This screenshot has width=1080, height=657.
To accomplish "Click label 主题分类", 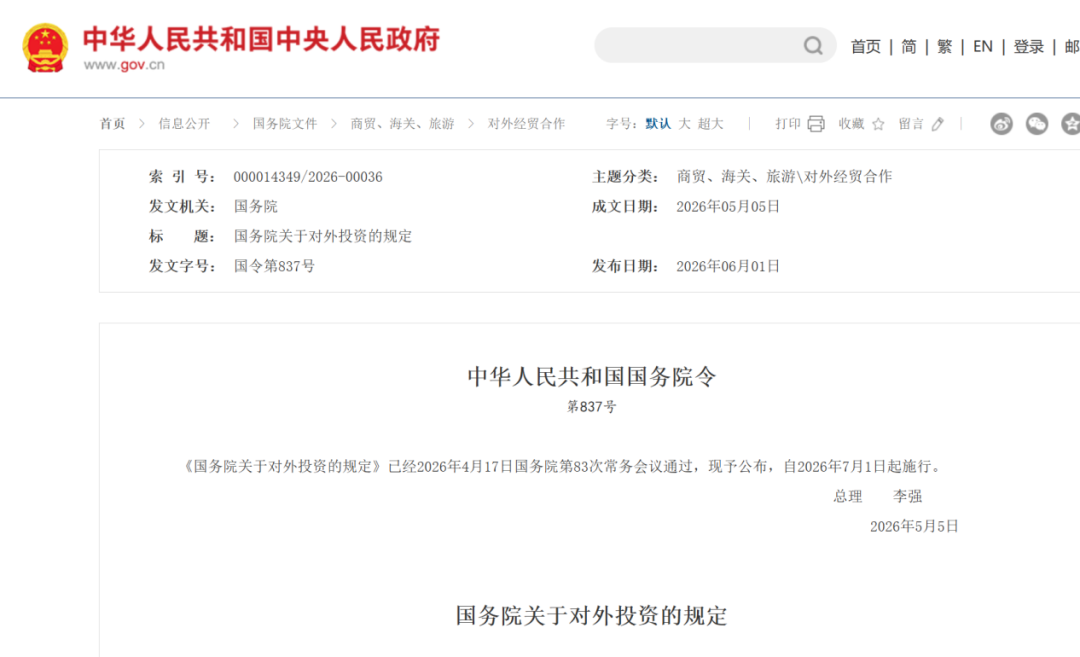I will [x=625, y=177].
